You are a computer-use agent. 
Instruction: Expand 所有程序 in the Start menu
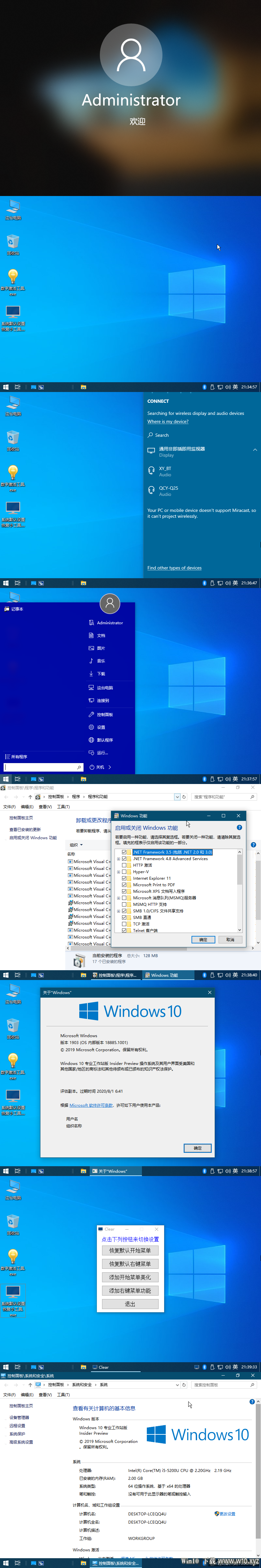16,757
